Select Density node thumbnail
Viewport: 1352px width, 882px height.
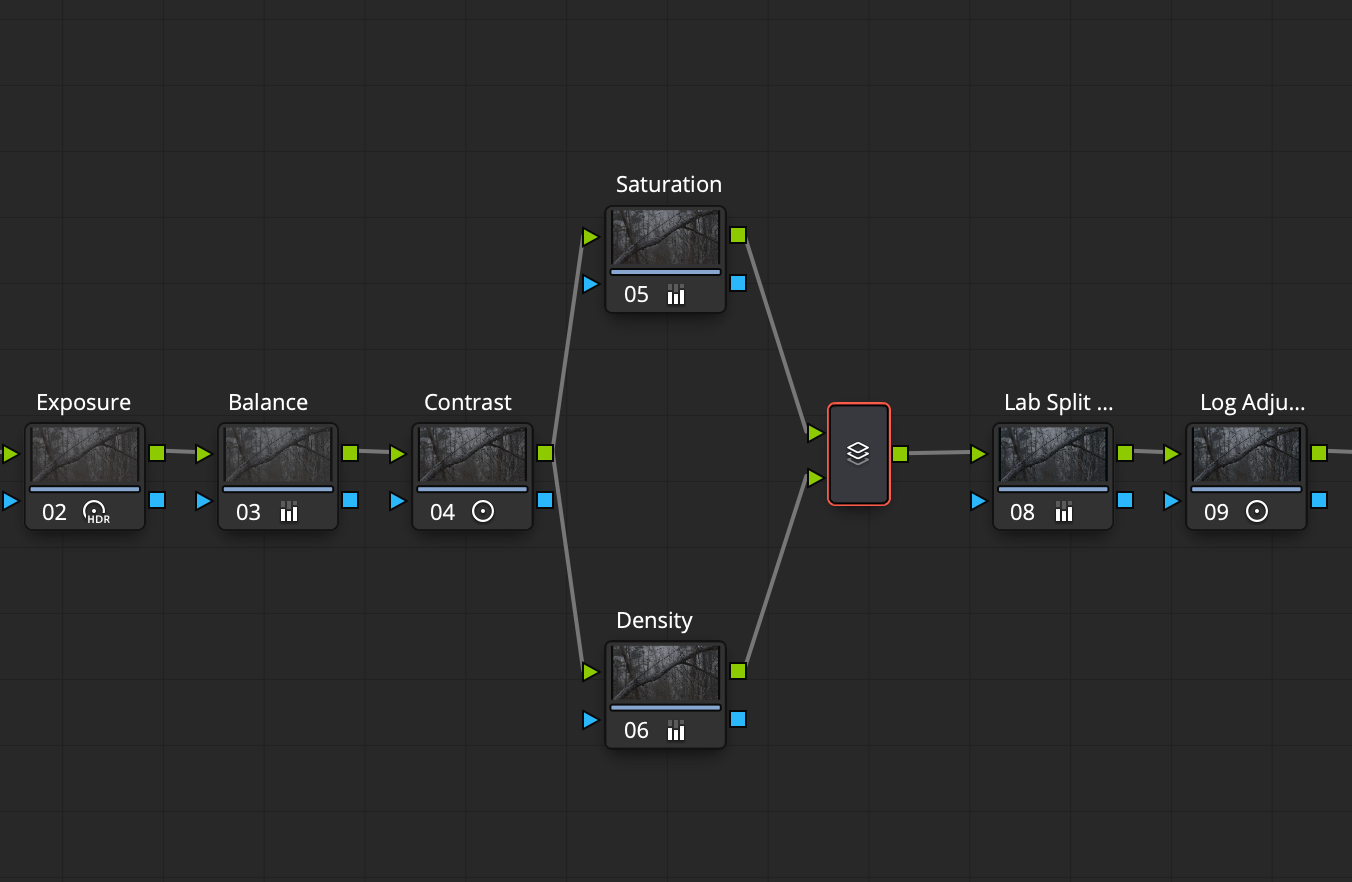665,673
